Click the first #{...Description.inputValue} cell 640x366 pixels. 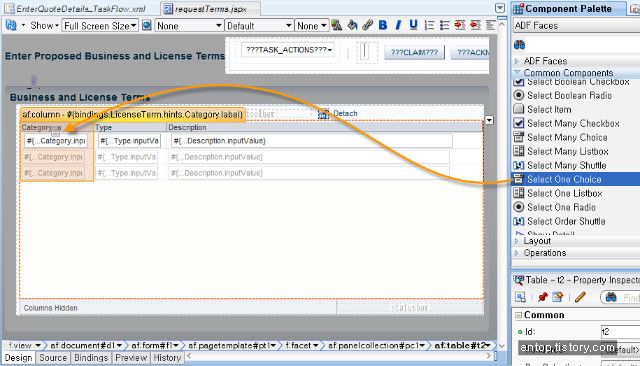(x=312, y=141)
